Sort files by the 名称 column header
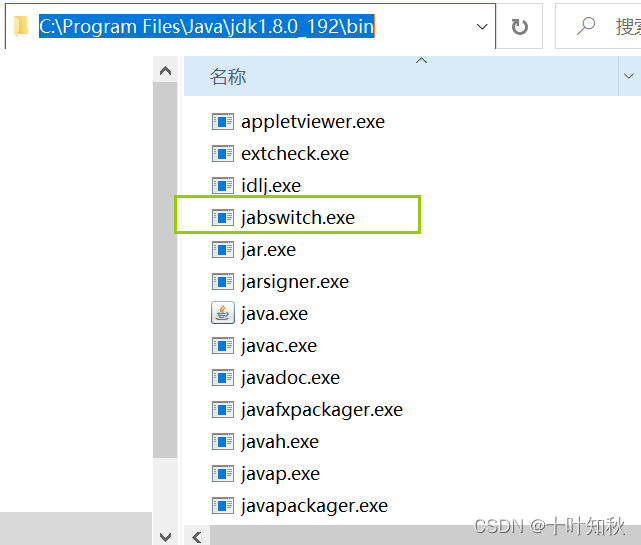641x545 pixels. click(401, 76)
